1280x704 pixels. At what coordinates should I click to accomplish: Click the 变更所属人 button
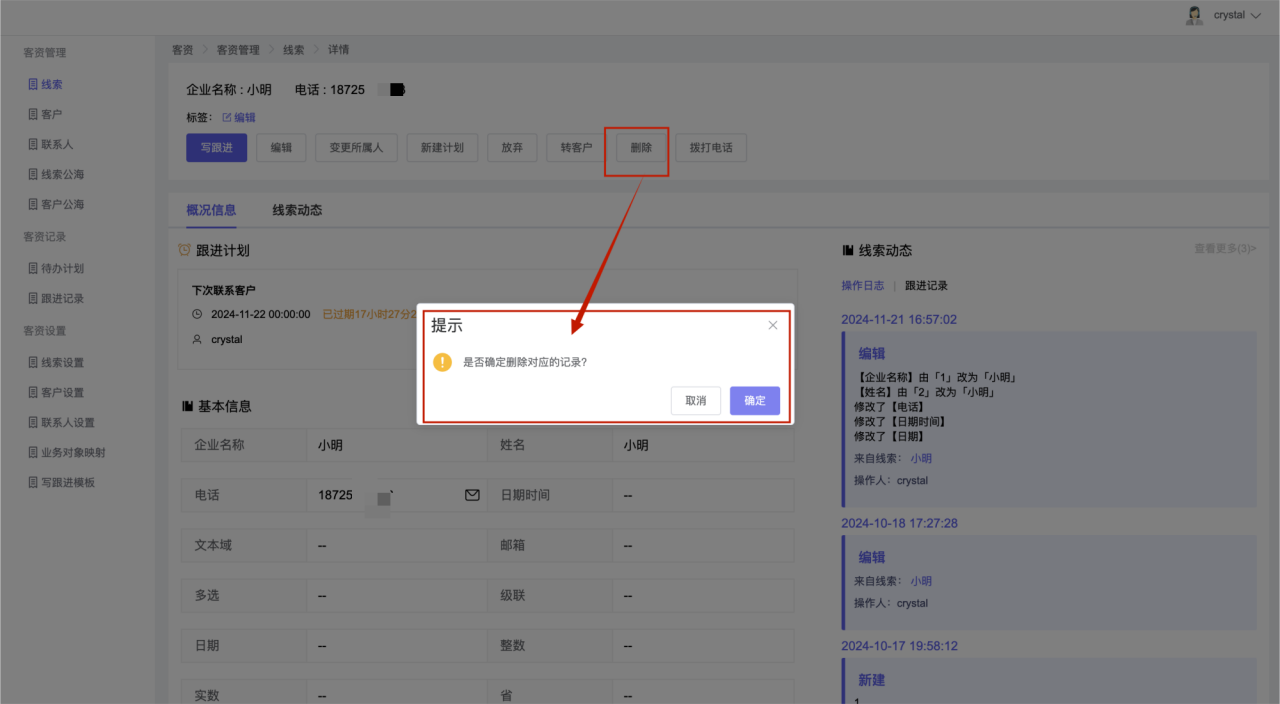(x=356, y=148)
